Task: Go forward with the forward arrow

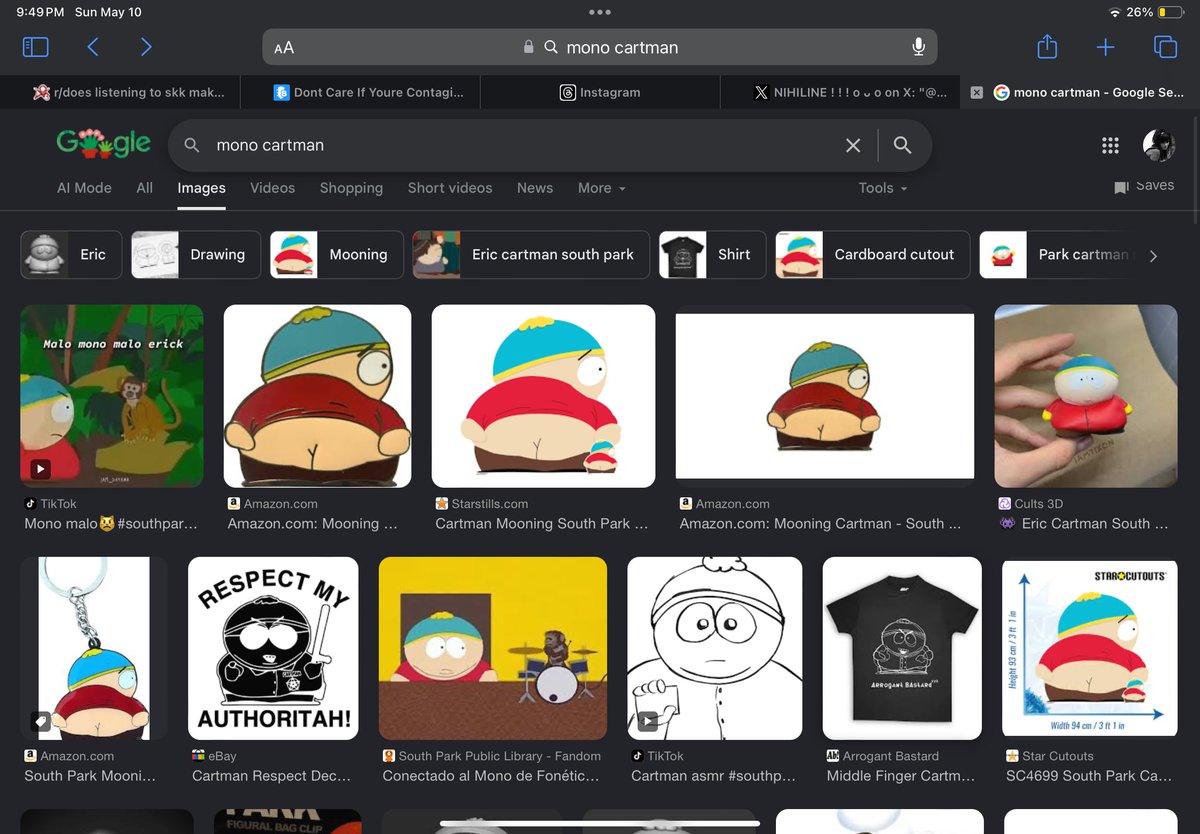Action: 146,47
